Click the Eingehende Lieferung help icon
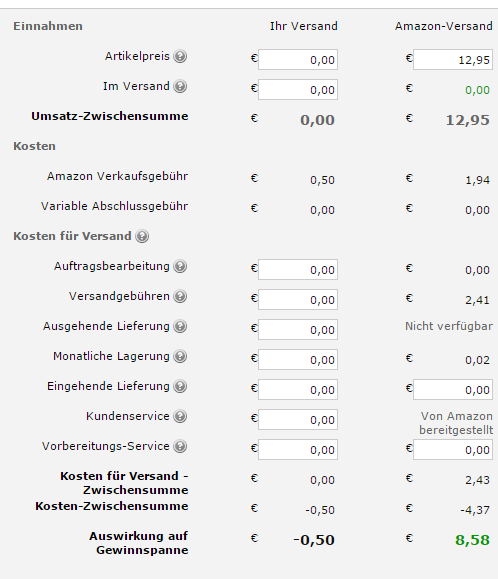 [180, 386]
